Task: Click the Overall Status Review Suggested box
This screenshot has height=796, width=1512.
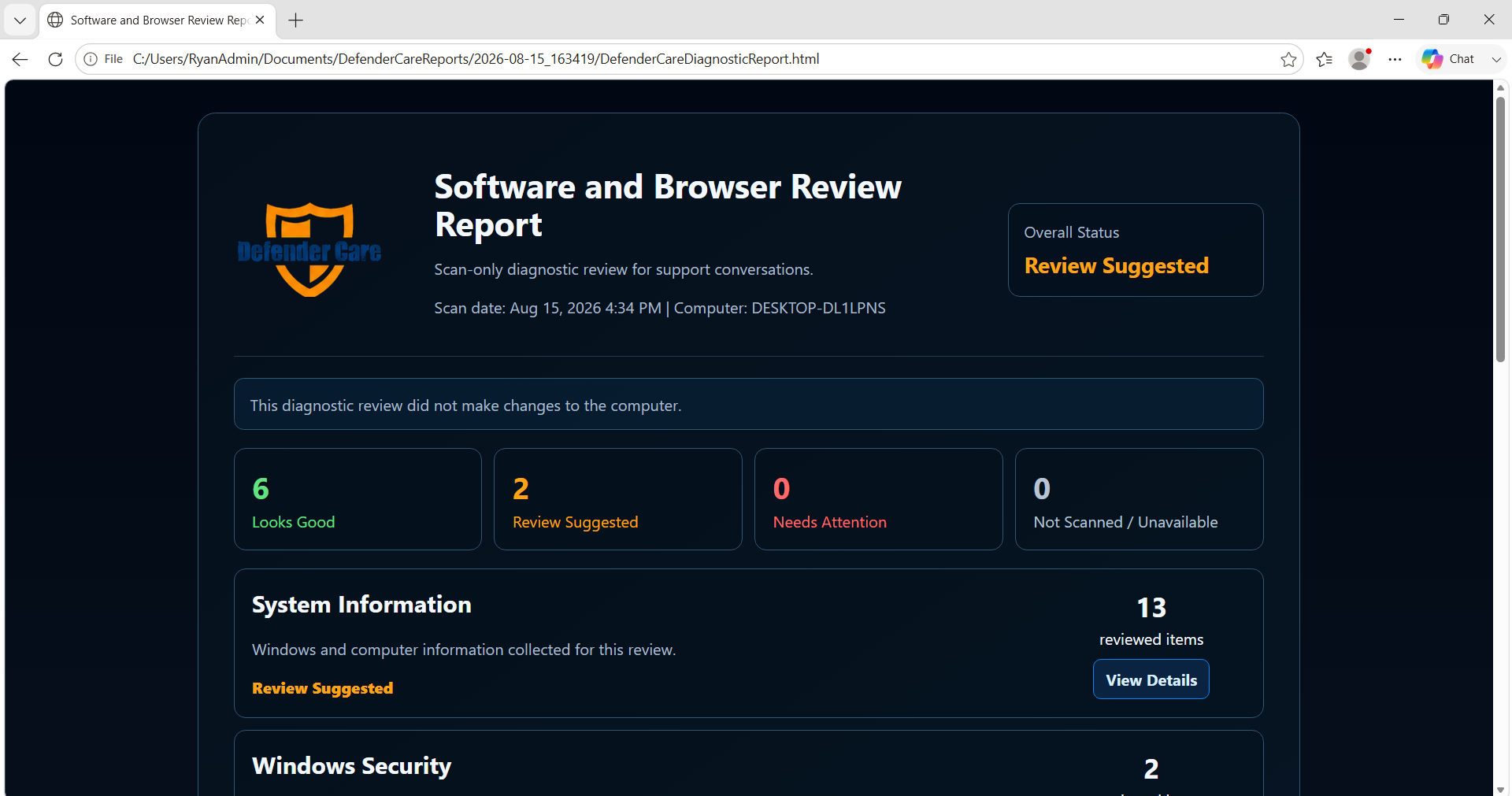Action: click(1136, 250)
